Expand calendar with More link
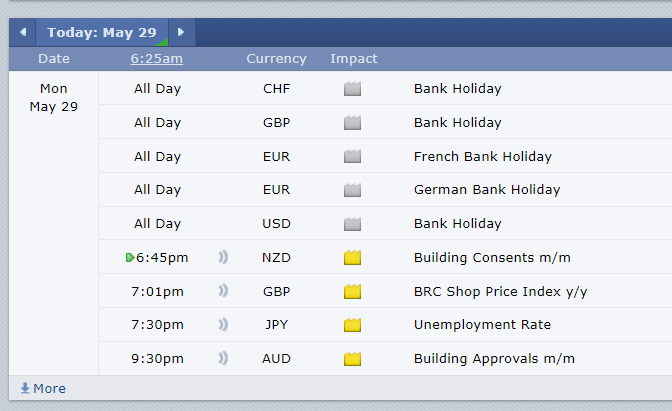Image resolution: width=672 pixels, height=411 pixels. [43, 388]
